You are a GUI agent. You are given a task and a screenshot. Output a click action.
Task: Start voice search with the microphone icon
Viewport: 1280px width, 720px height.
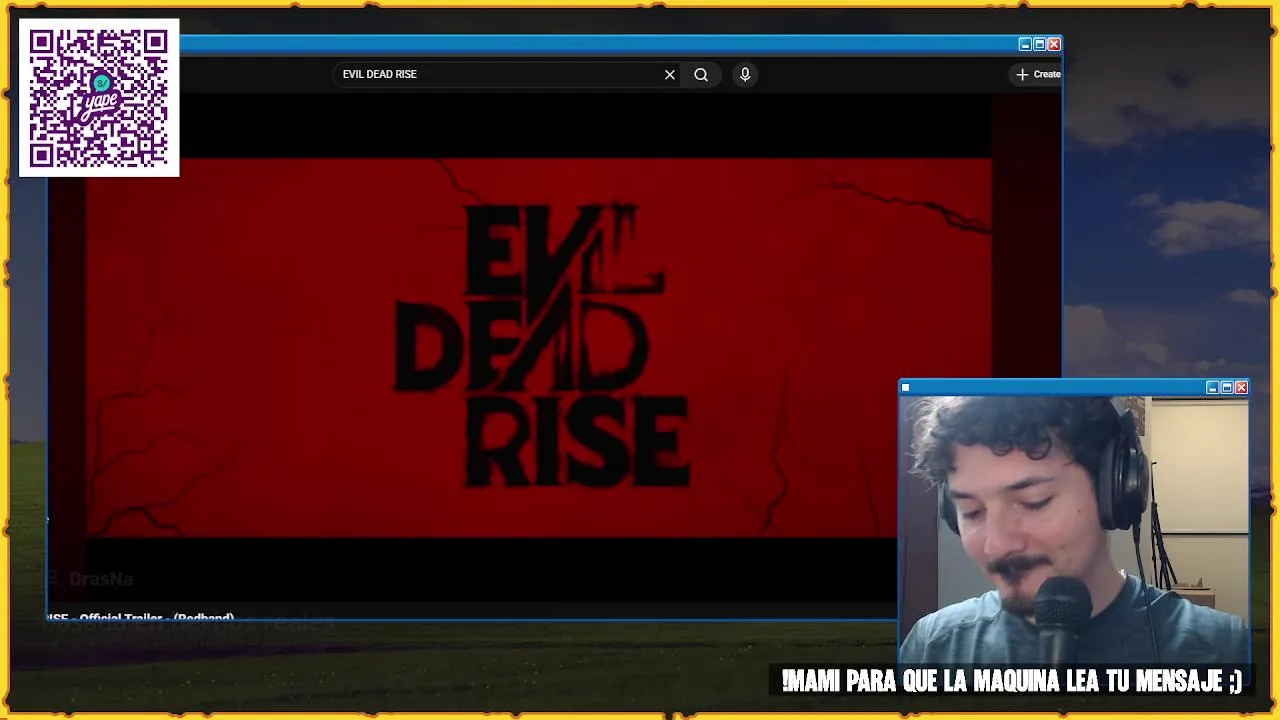(x=745, y=74)
